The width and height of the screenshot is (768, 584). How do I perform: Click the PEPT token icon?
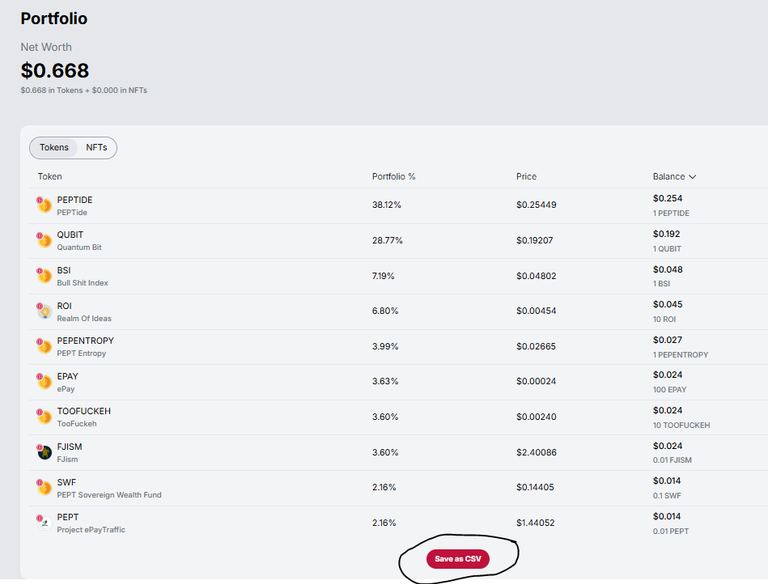tap(44, 522)
